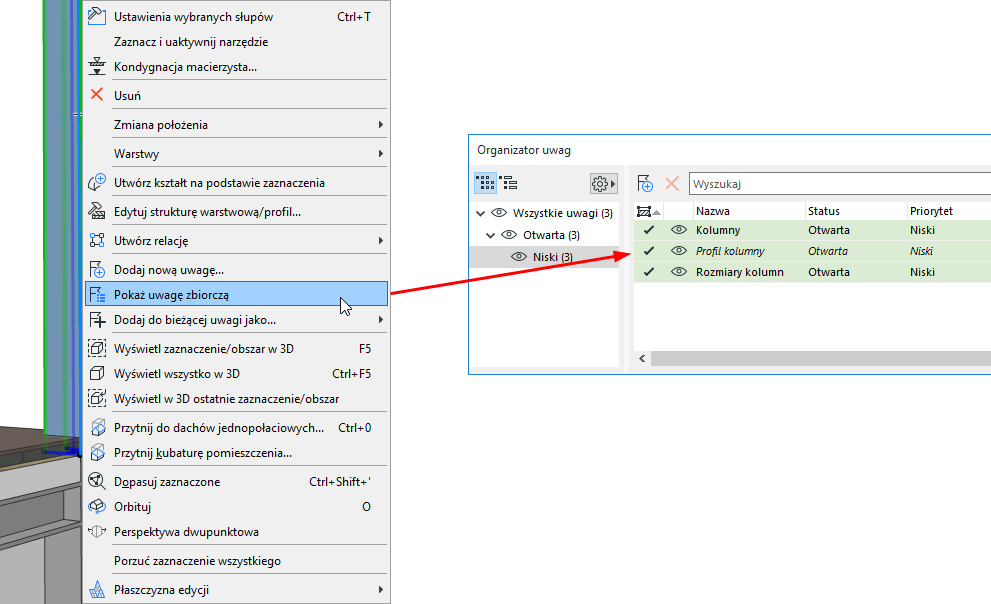This screenshot has width=991, height=604.
Task: Click the Niski priority in Rozmiary kolumn row
Action: coord(922,272)
